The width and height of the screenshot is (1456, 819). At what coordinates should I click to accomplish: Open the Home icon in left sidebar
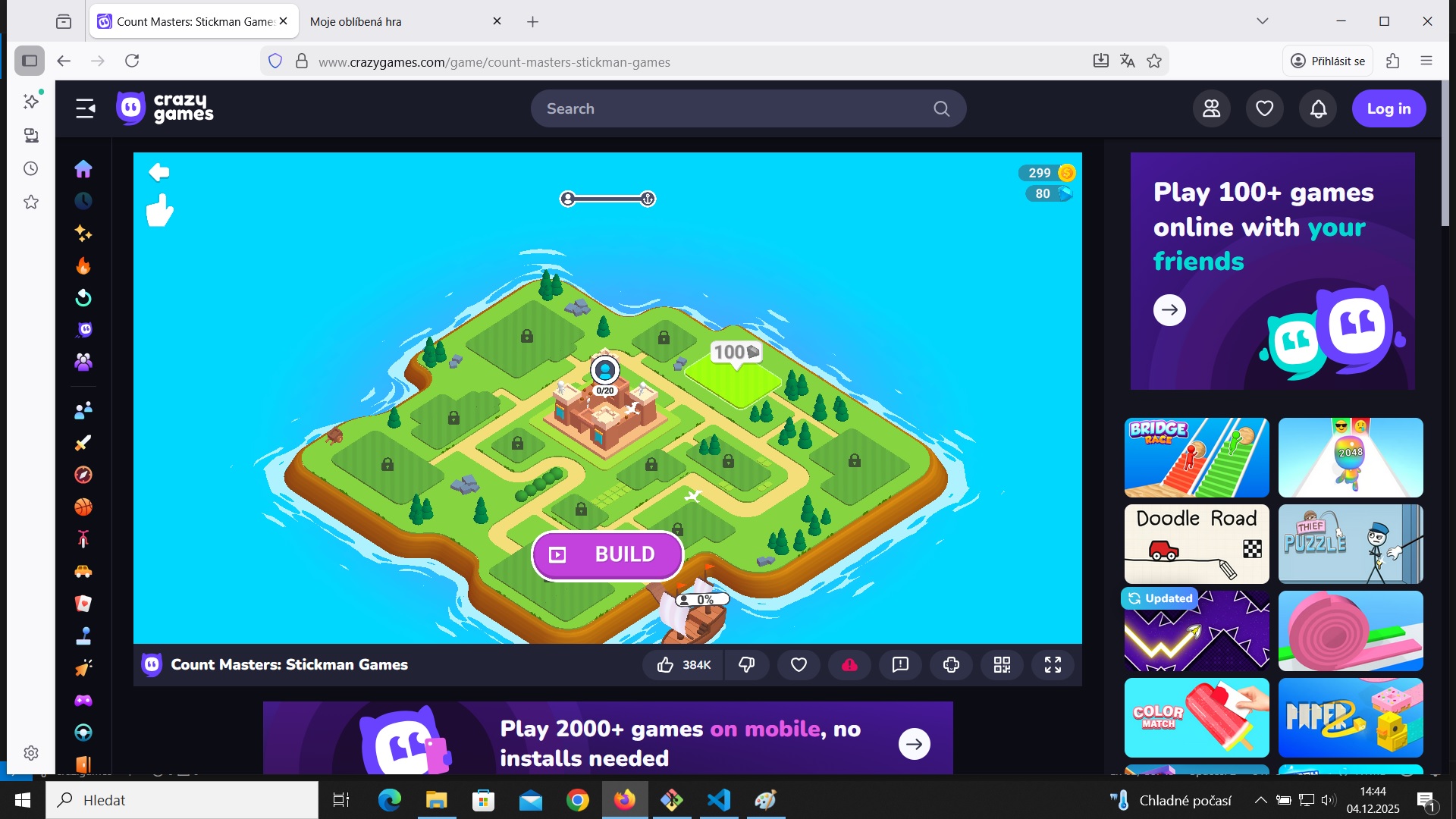coord(83,168)
